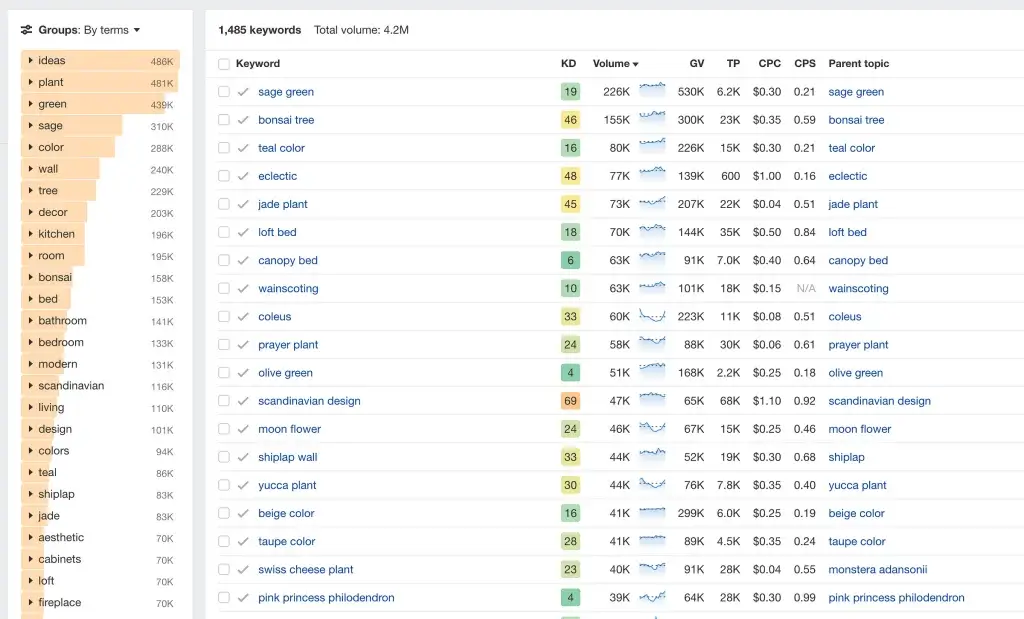Check the box for teal color row
This screenshot has height=619, width=1024.
tap(224, 148)
